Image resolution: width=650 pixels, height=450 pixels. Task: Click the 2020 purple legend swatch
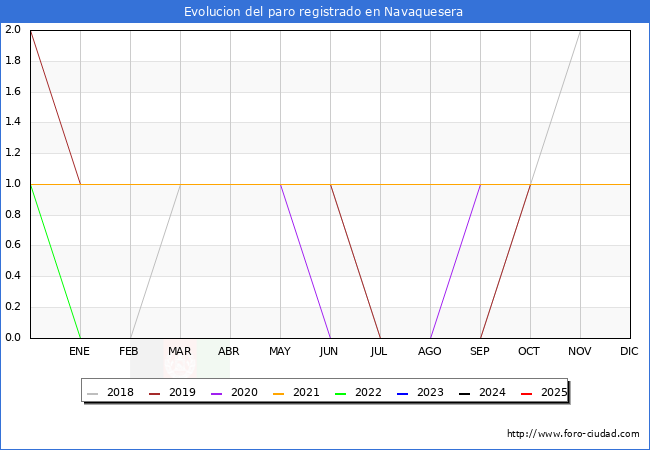216,393
